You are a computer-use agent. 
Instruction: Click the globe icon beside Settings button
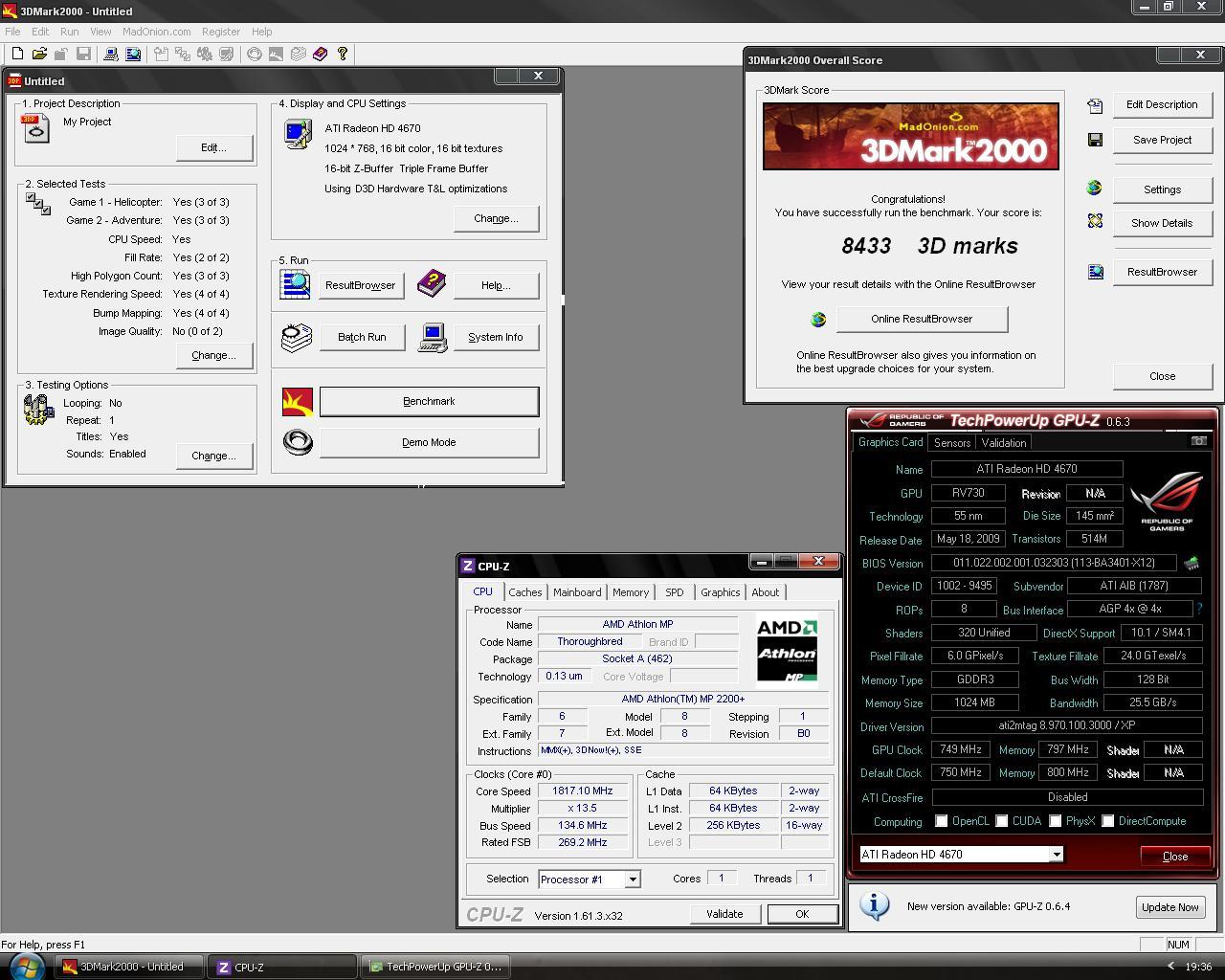coord(1095,189)
